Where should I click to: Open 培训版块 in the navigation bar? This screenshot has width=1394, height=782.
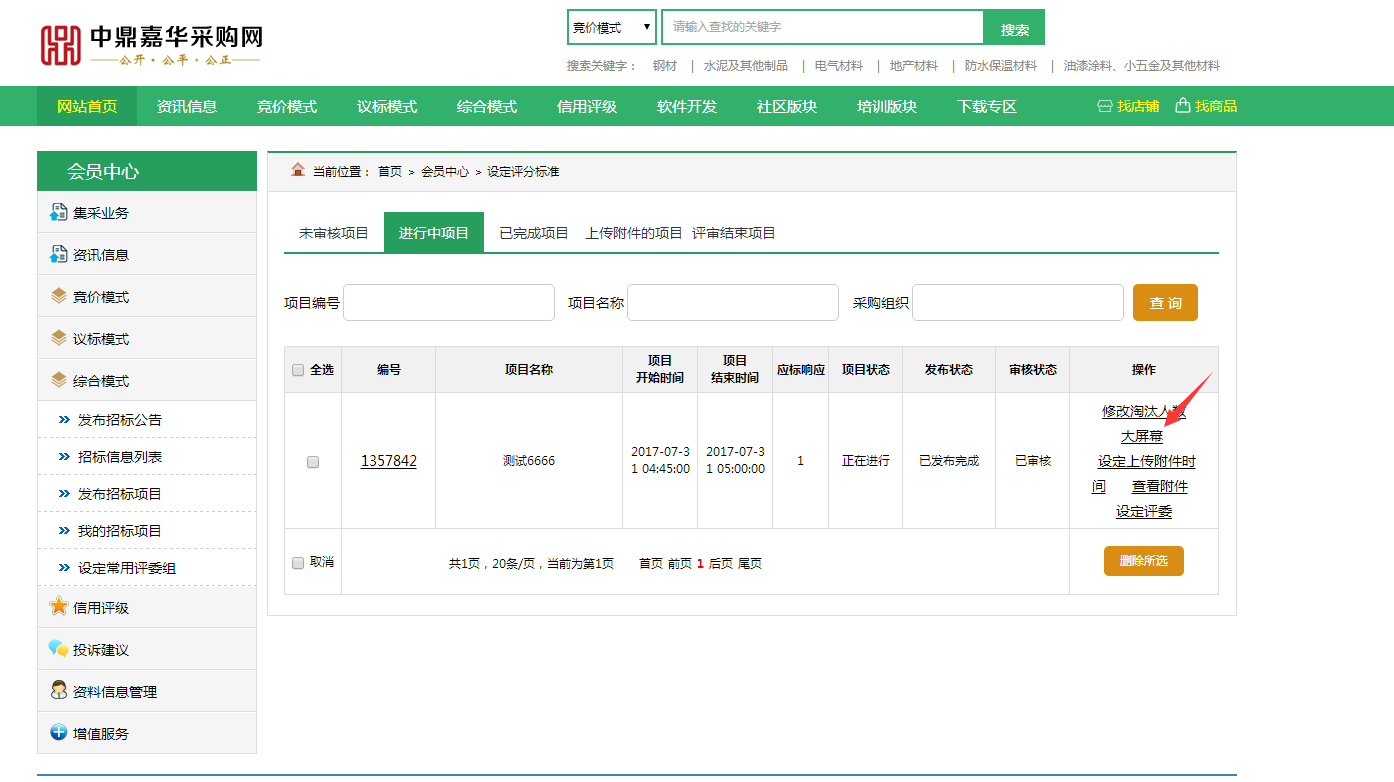coord(887,106)
